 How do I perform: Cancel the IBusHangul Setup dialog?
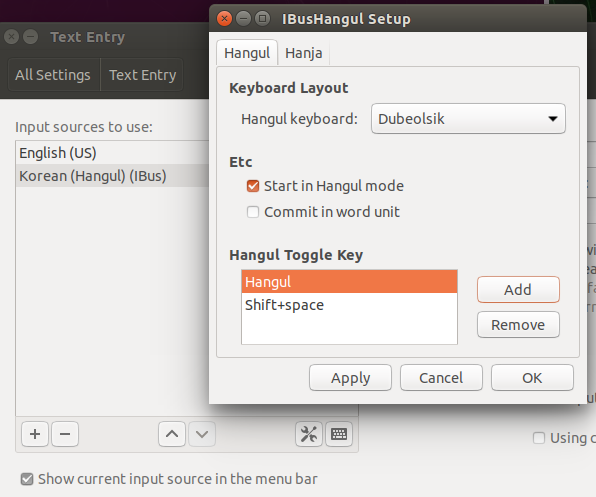pyautogui.click(x=441, y=378)
